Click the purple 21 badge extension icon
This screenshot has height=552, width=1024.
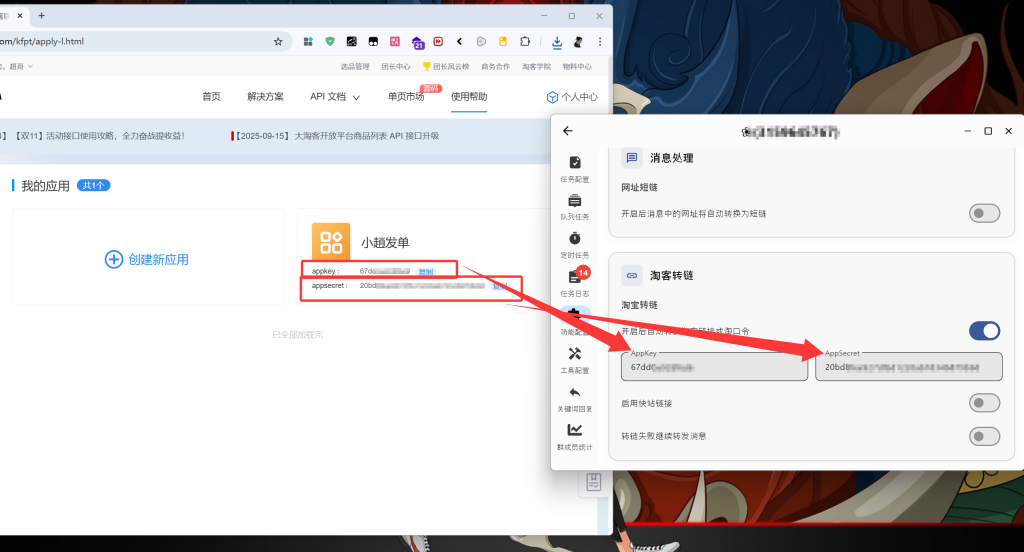[x=417, y=42]
